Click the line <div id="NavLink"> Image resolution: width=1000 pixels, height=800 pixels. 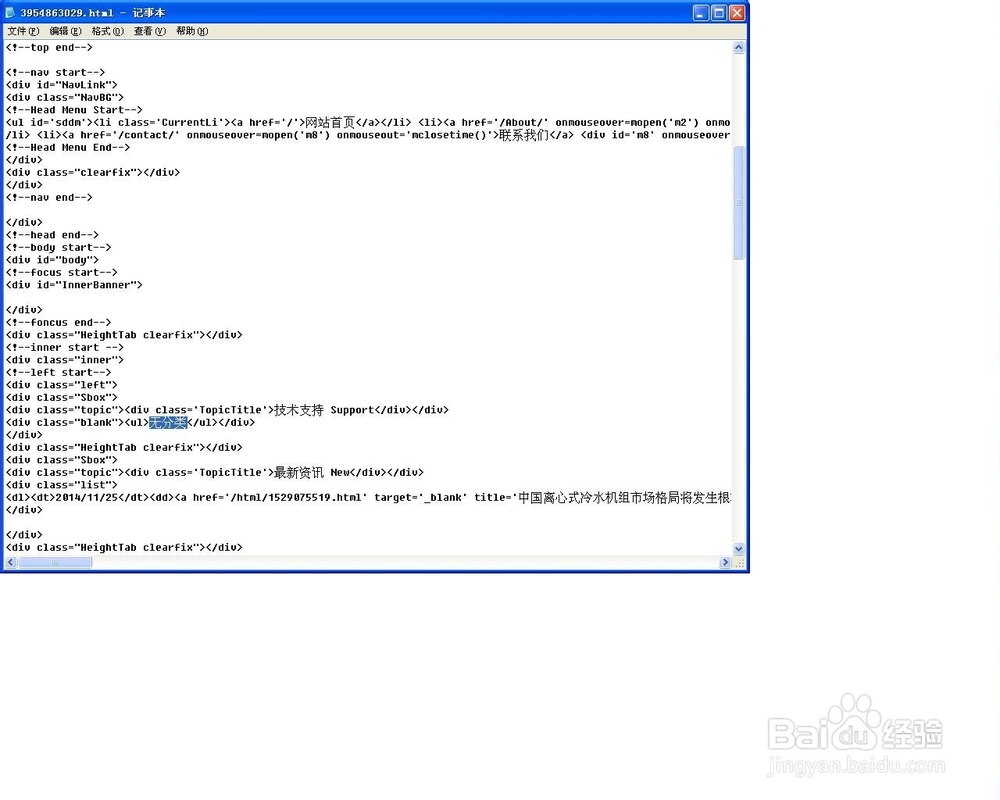pyautogui.click(x=62, y=85)
